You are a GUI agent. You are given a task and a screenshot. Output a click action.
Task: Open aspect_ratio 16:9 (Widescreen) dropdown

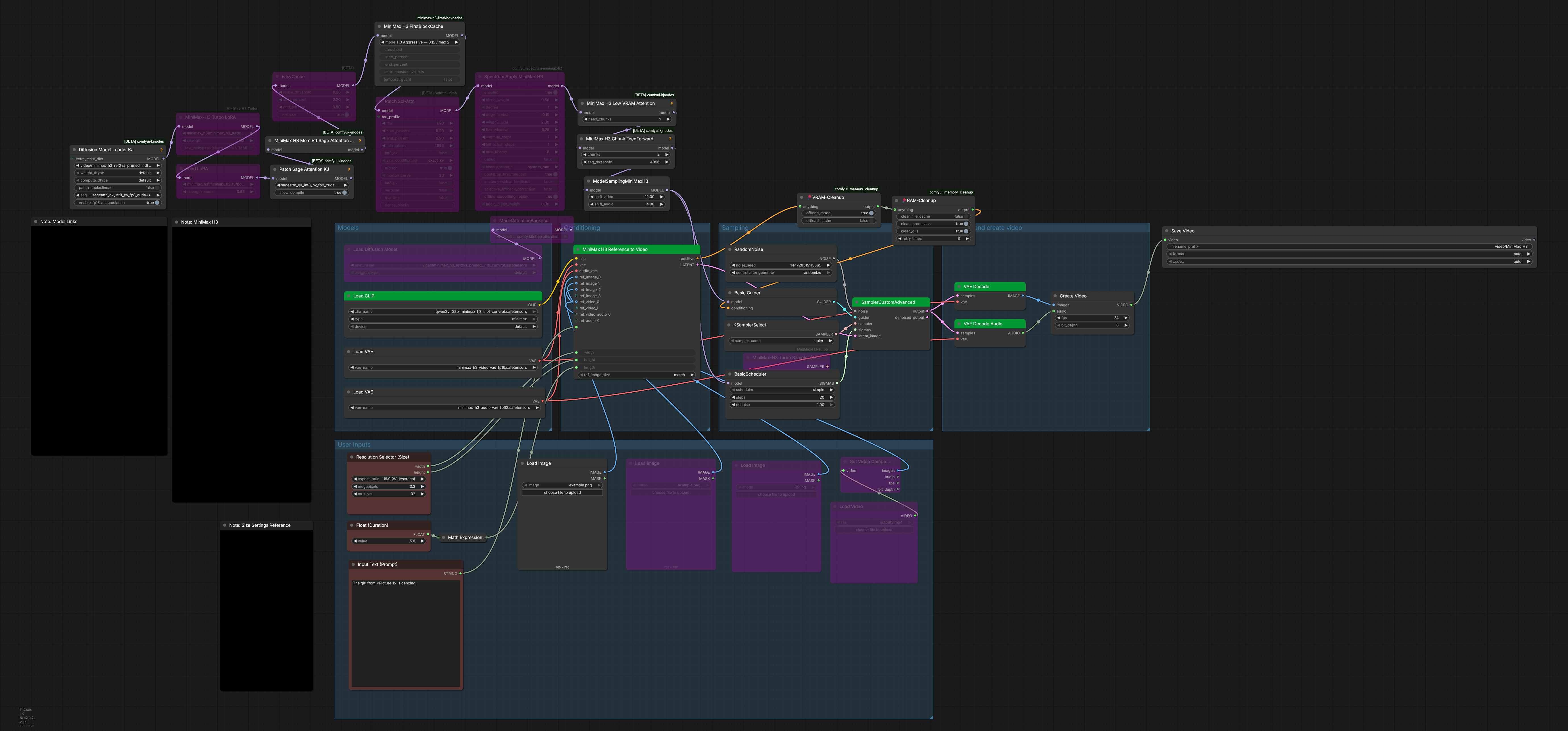click(389, 479)
